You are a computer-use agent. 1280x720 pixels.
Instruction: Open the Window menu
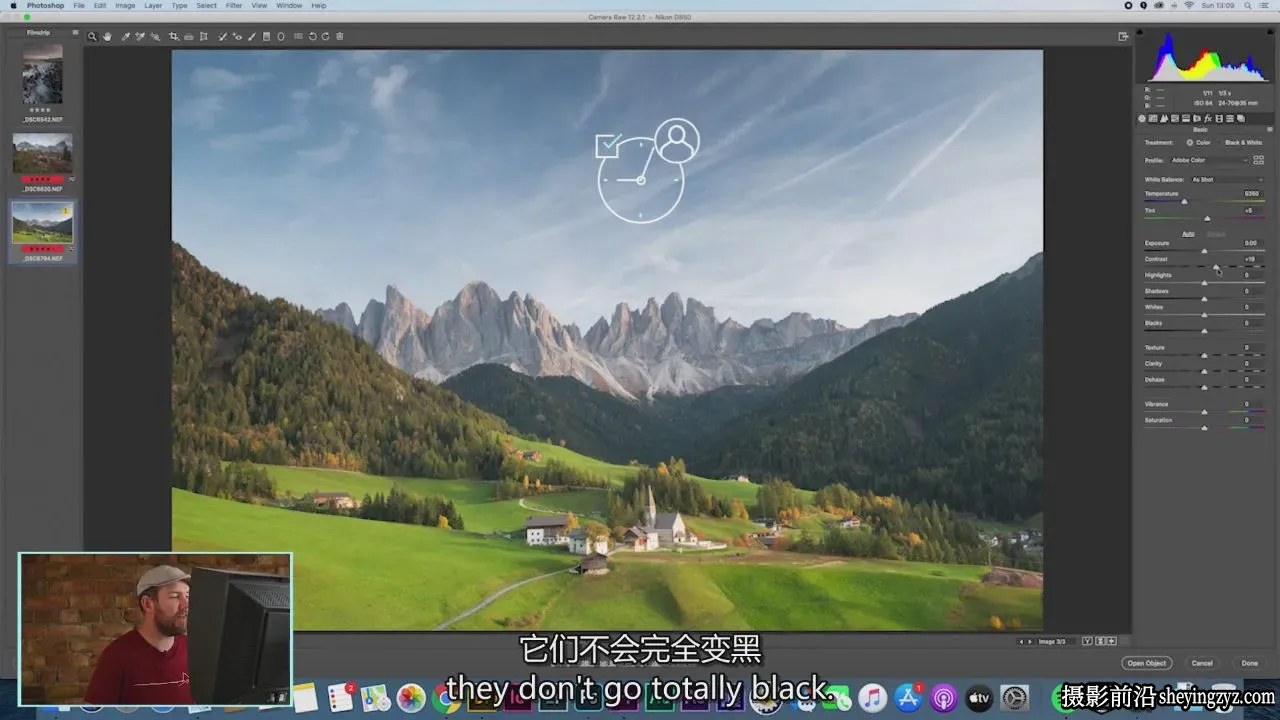click(289, 6)
